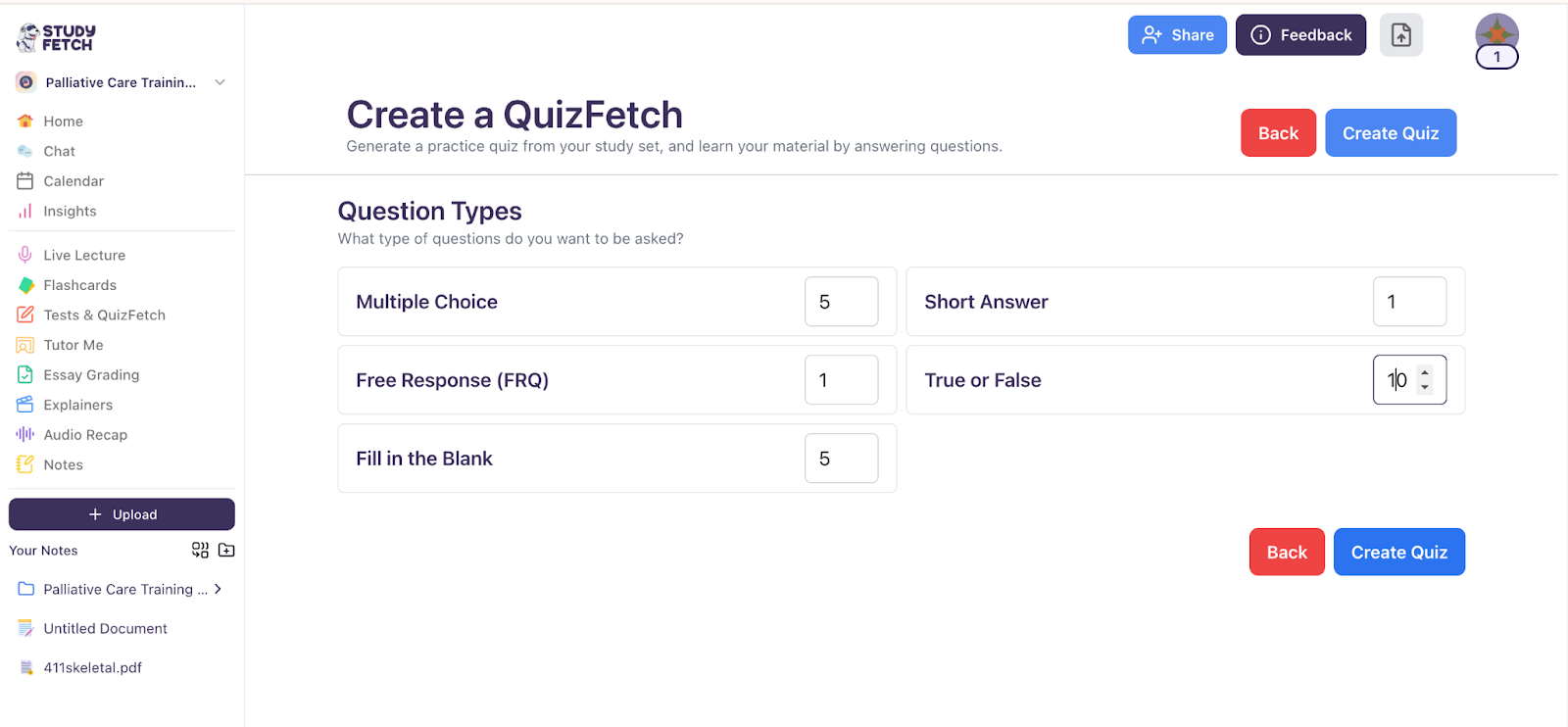Screen dimensions: 1568x727
Task: Select Flashcards in the sidebar
Action: (79, 284)
